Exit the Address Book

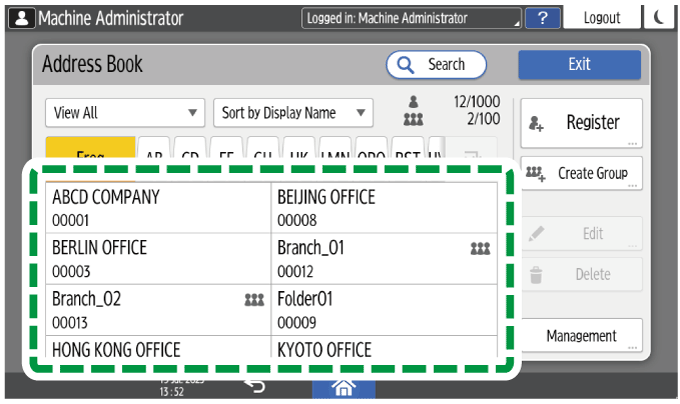579,64
